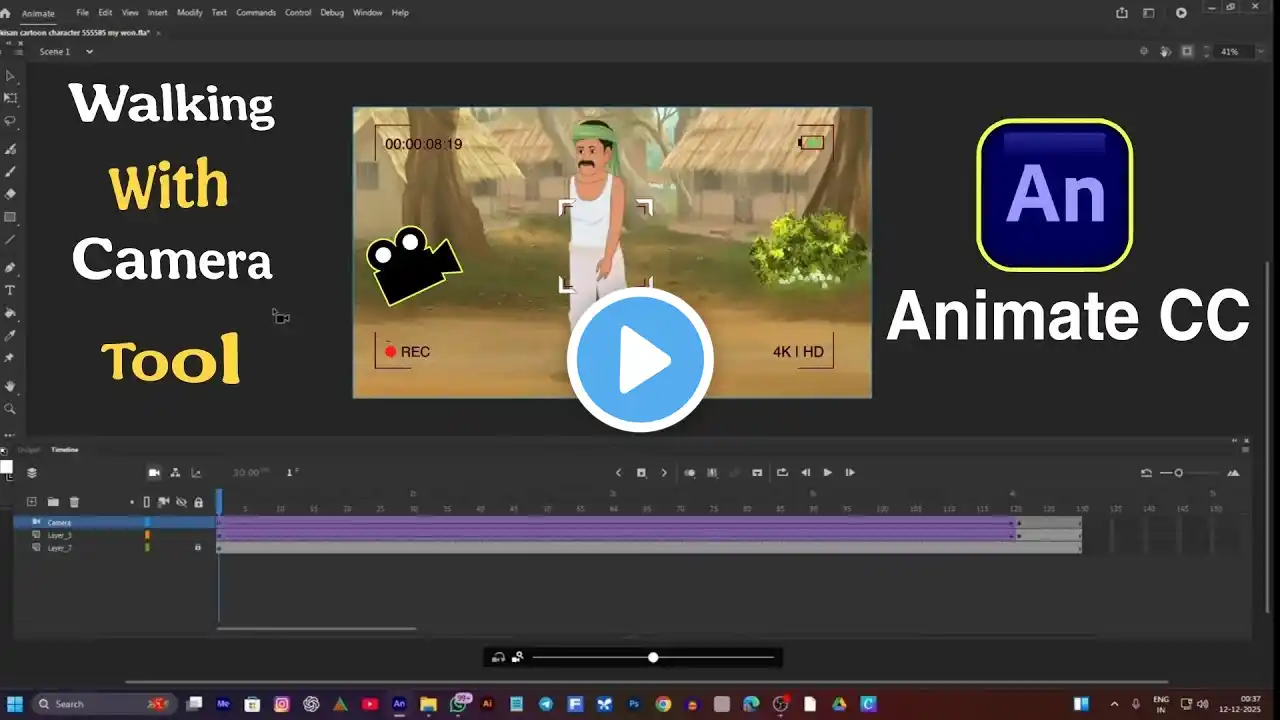This screenshot has width=1280, height=720.
Task: Select the Camera layer in the timeline
Action: (60, 522)
